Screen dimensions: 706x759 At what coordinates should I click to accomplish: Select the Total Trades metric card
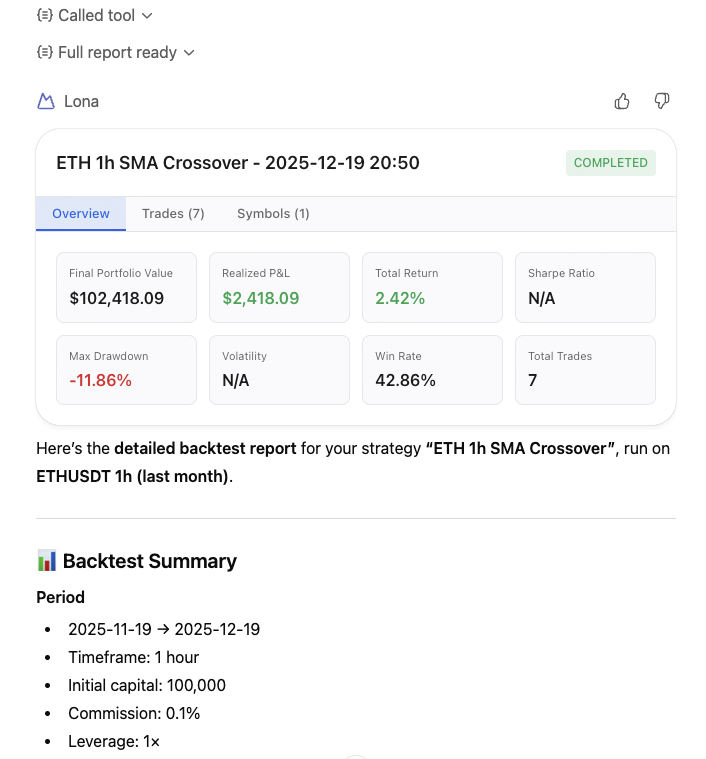point(585,370)
